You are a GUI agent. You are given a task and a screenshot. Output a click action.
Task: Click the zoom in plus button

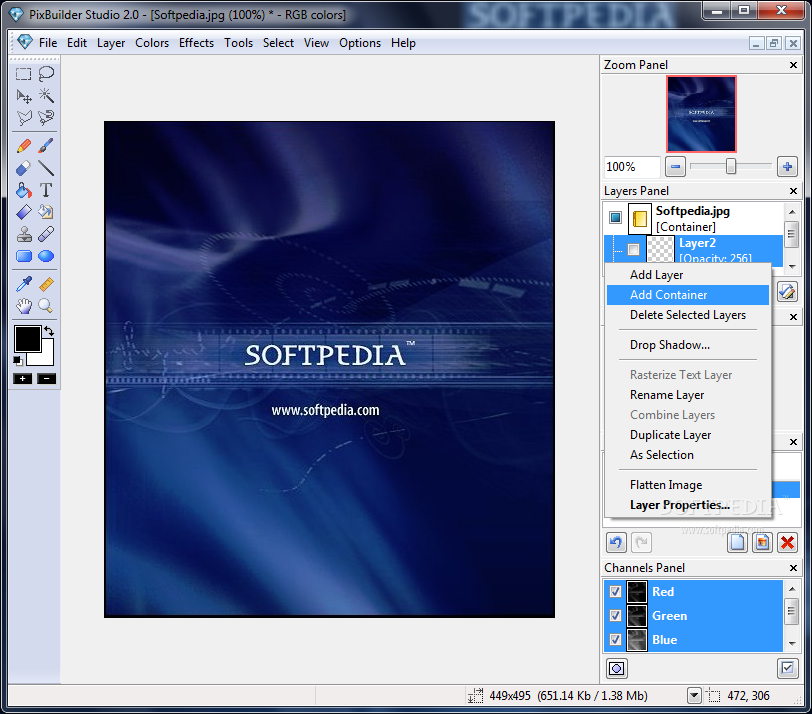pos(787,167)
